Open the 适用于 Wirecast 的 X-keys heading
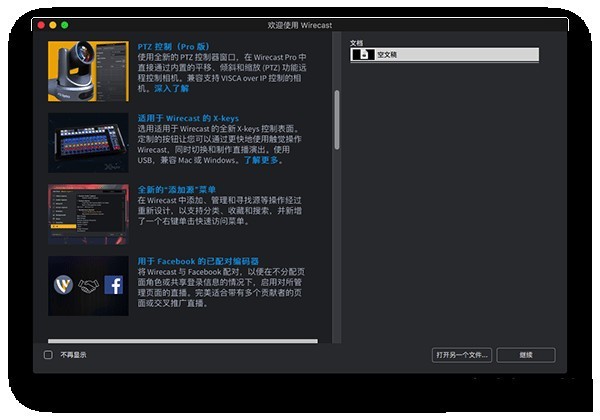600x420 pixels. click(x=188, y=118)
